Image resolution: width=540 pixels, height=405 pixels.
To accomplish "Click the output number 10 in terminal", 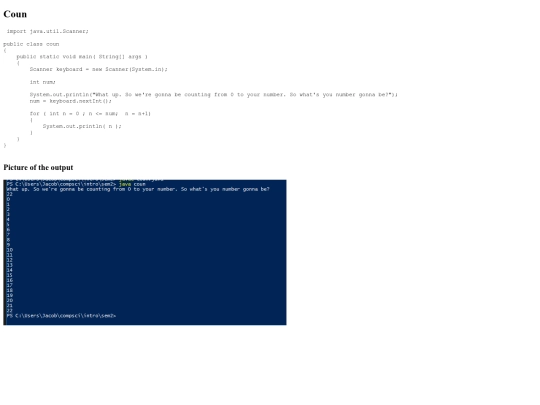I will point(10,250).
